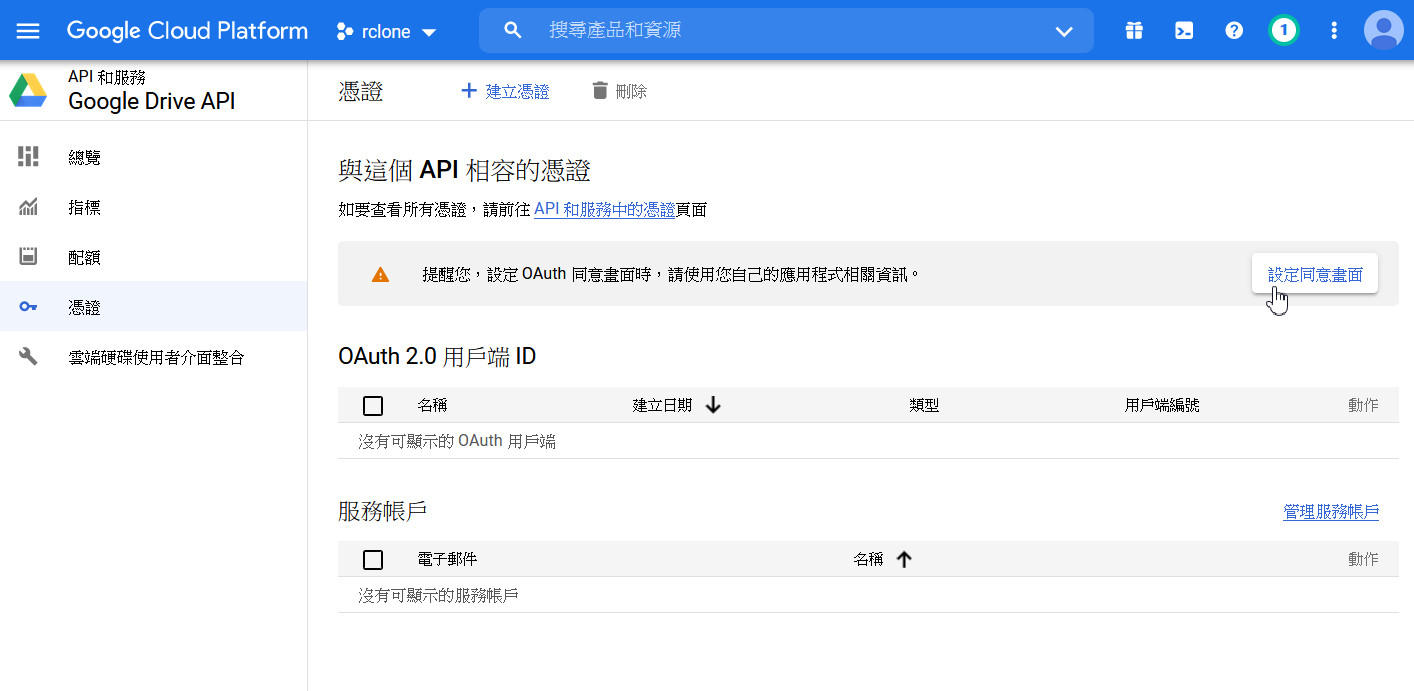This screenshot has width=1414, height=691.
Task: Click the gift free trial icon
Action: click(x=1133, y=31)
